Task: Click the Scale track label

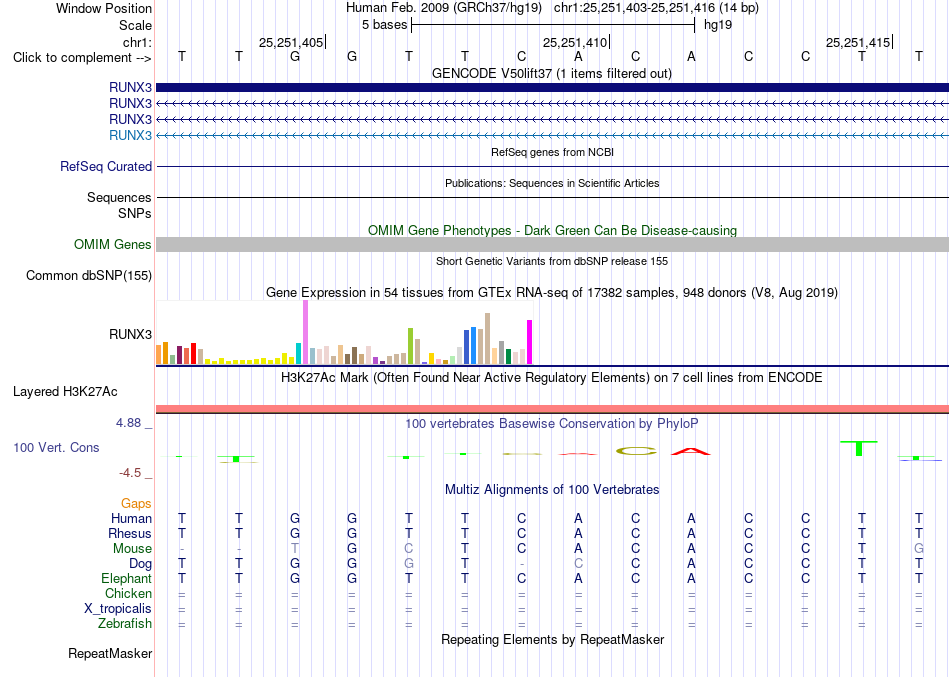Action: 135,25
